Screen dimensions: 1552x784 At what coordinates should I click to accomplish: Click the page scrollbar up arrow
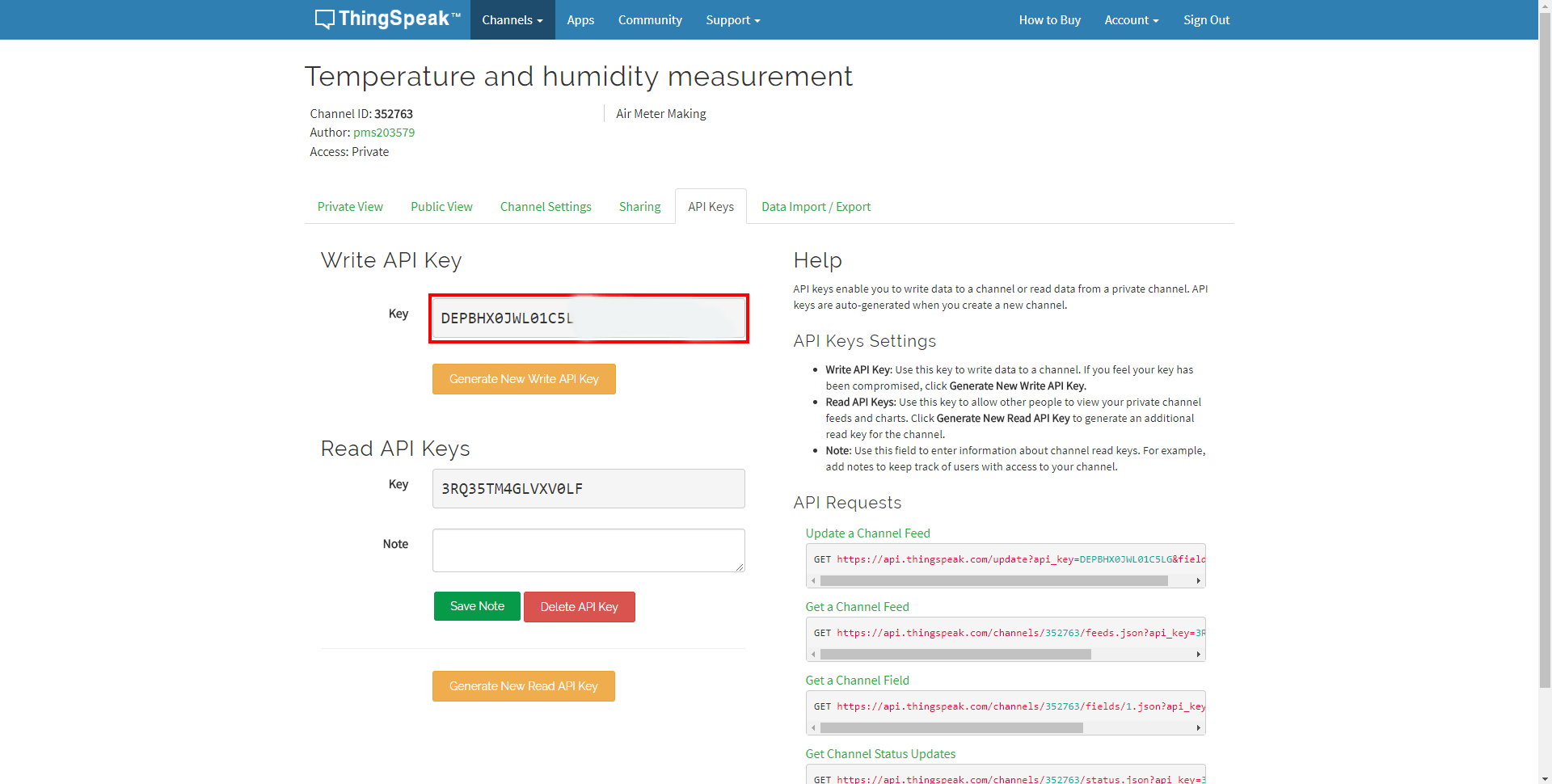1545,6
